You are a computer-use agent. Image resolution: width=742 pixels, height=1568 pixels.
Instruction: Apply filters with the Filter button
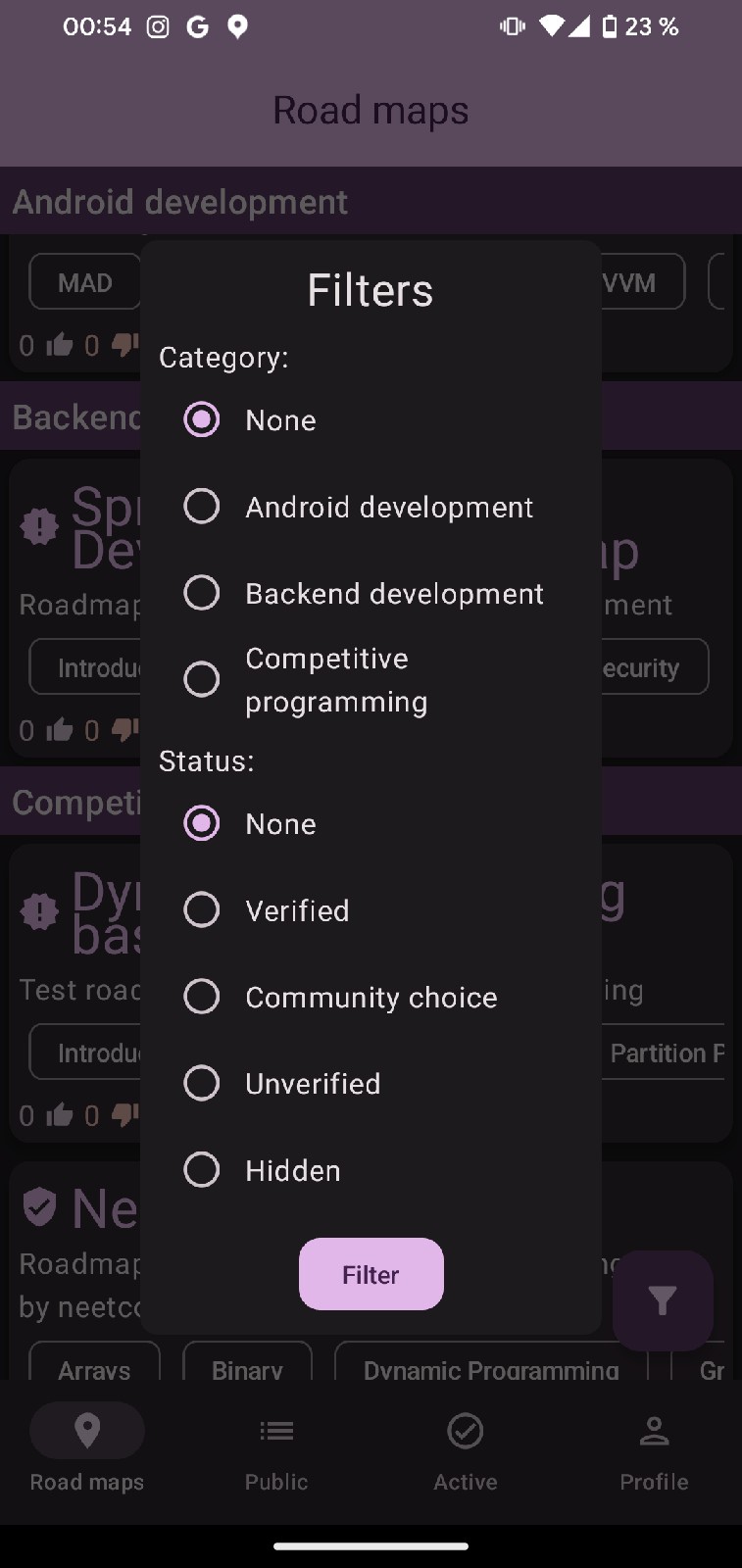pyautogui.click(x=371, y=1274)
